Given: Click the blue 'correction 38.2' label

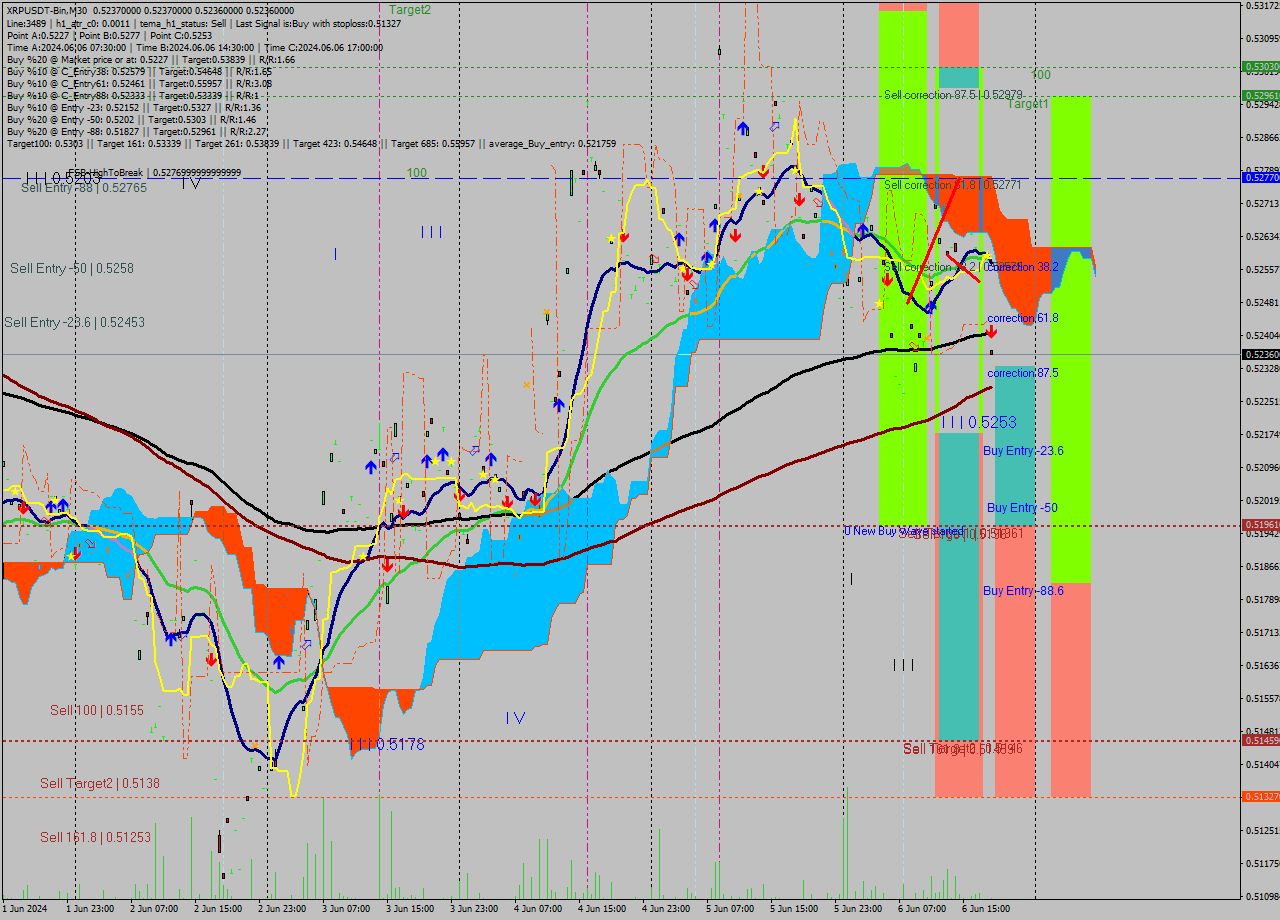Looking at the screenshot, I should 1022,268.
